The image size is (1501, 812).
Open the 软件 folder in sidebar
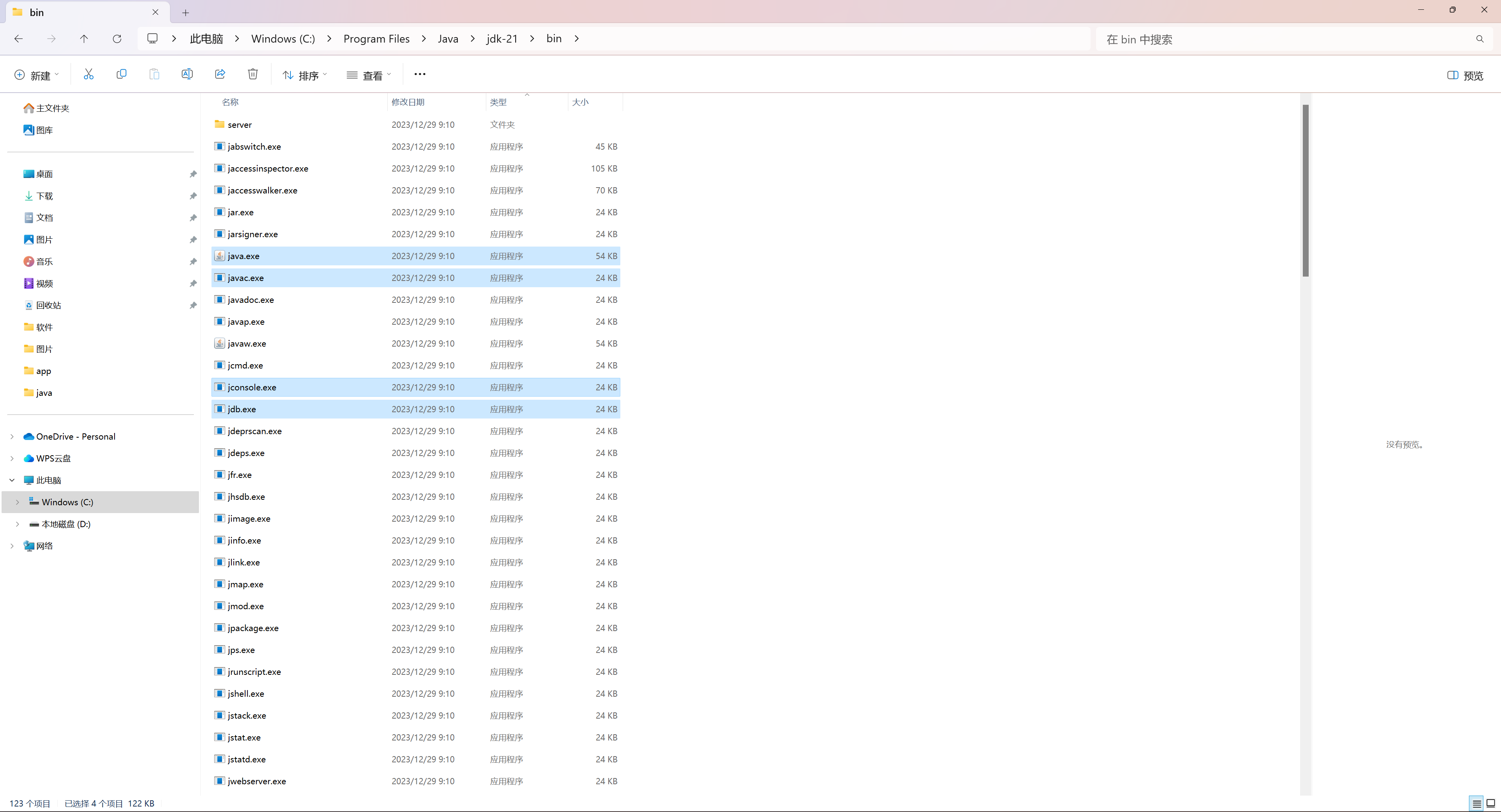pos(38,327)
